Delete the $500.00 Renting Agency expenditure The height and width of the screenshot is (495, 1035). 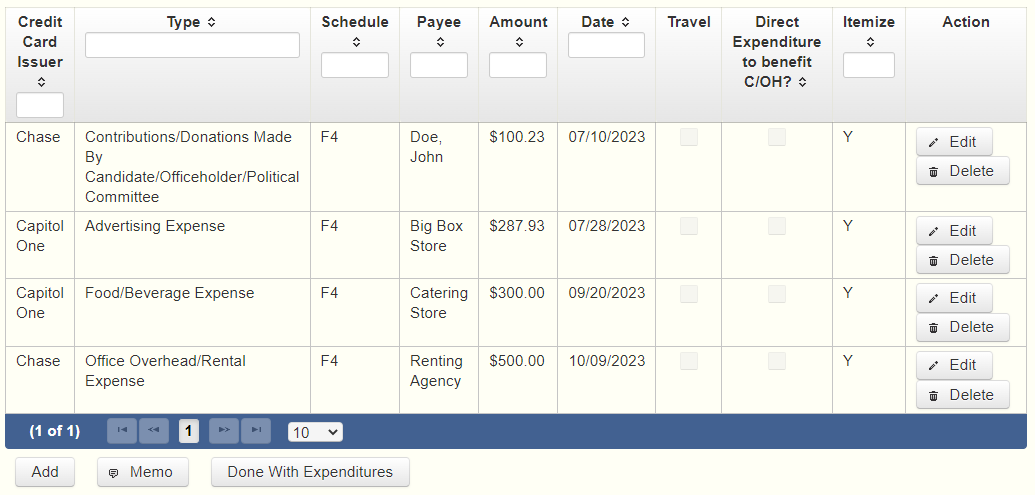(962, 395)
